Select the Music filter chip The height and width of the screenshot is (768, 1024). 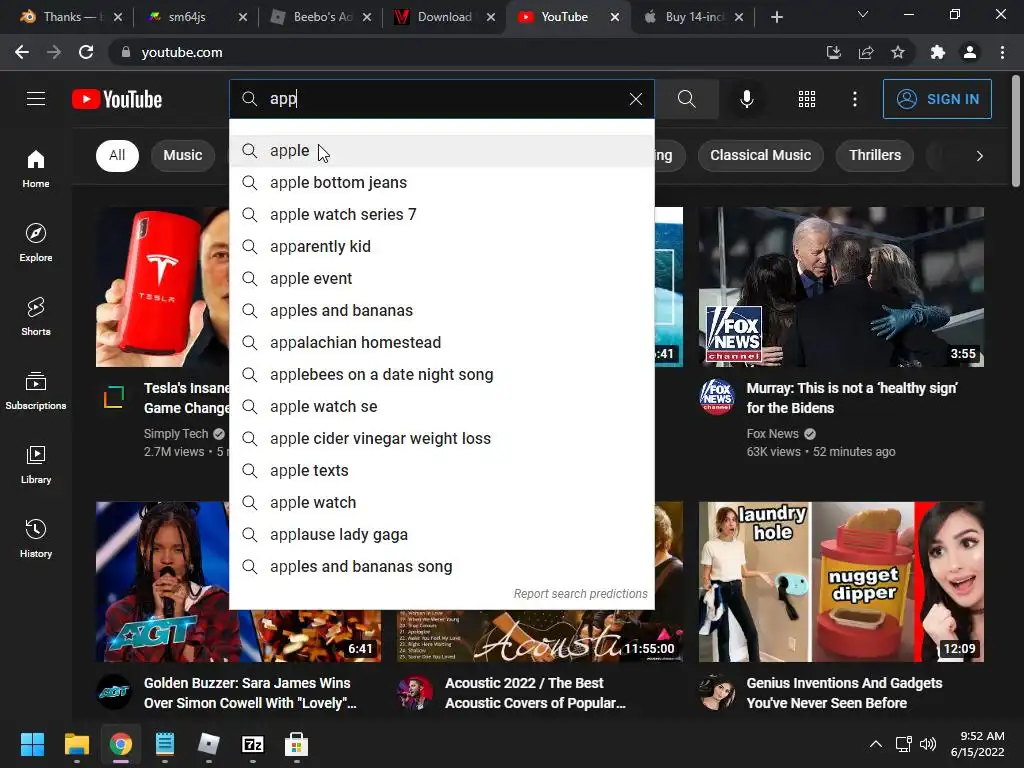(x=182, y=155)
